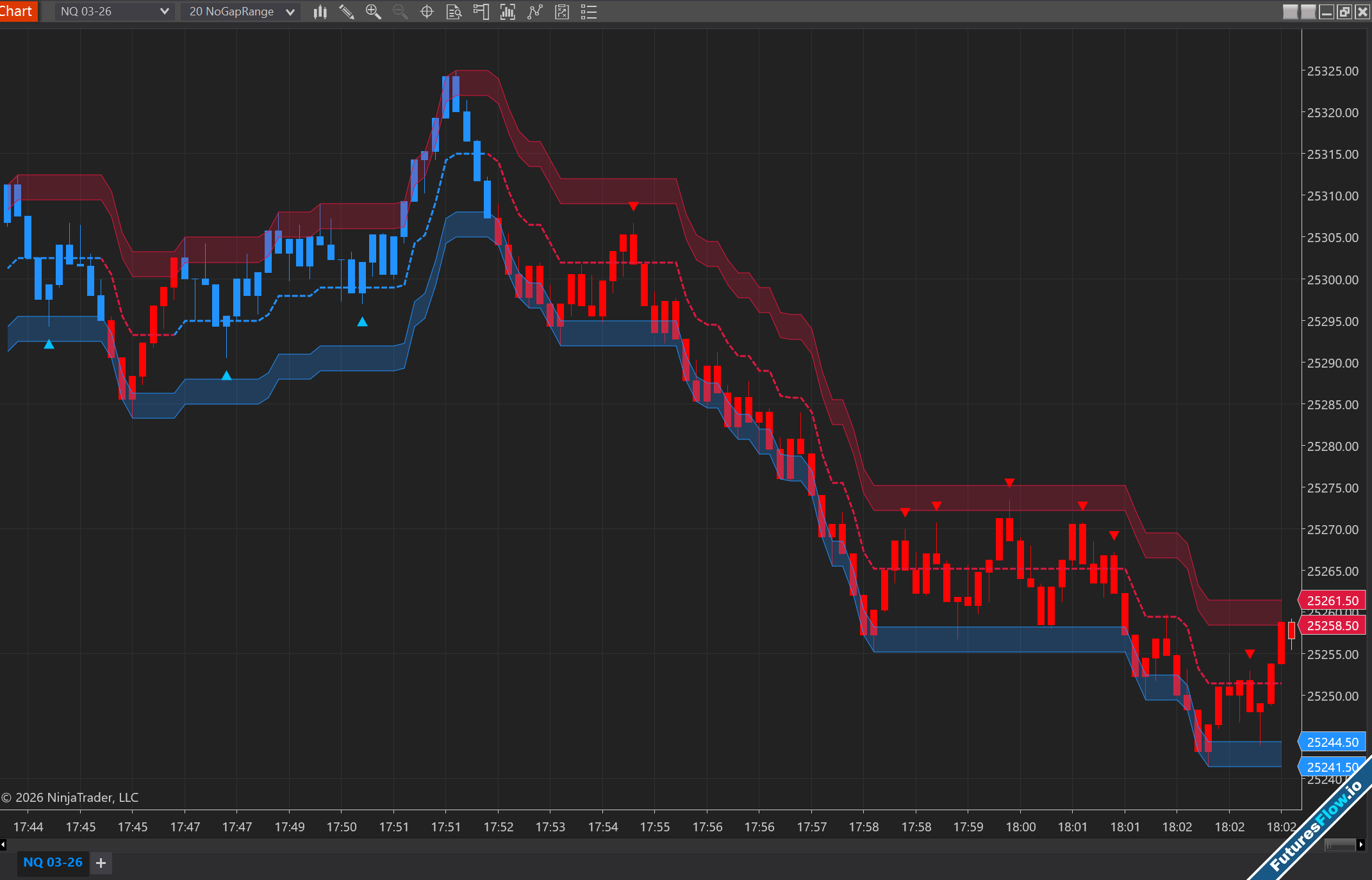Open the Chart Trader panel icon
The width and height of the screenshot is (1372, 880).
click(x=481, y=12)
